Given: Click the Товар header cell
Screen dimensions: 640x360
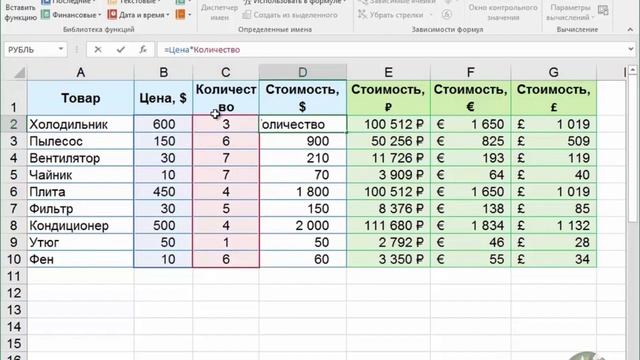Looking at the screenshot, I should pyautogui.click(x=80, y=98).
